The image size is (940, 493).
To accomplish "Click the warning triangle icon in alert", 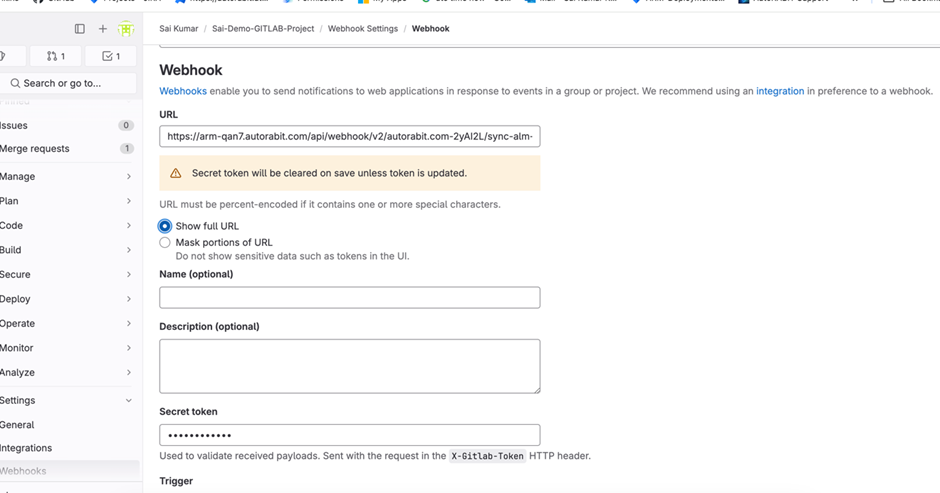I will pyautogui.click(x=176, y=173).
